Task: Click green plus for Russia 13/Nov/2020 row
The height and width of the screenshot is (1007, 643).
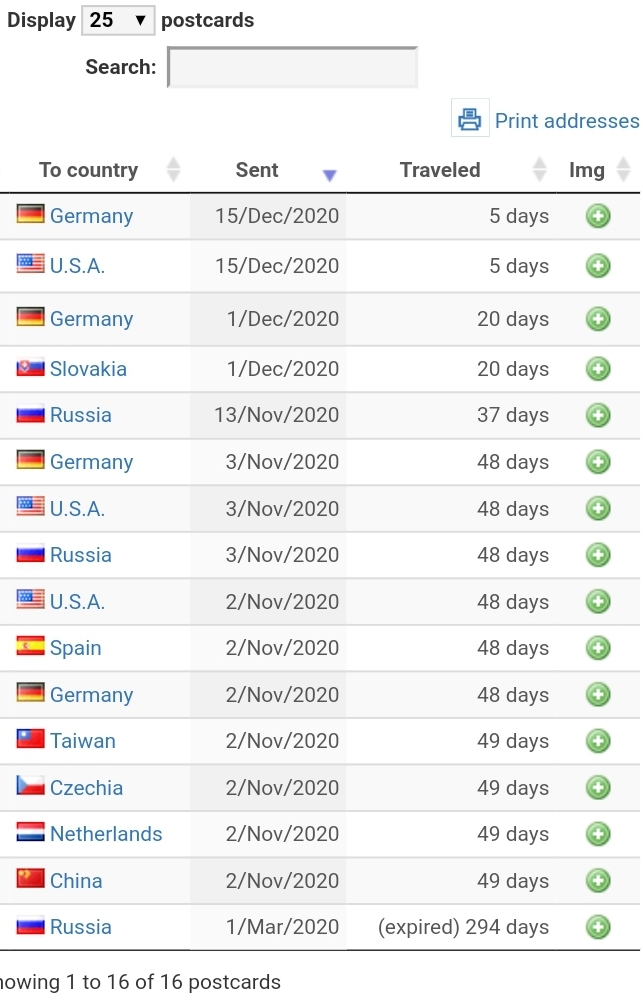Action: pos(597,415)
